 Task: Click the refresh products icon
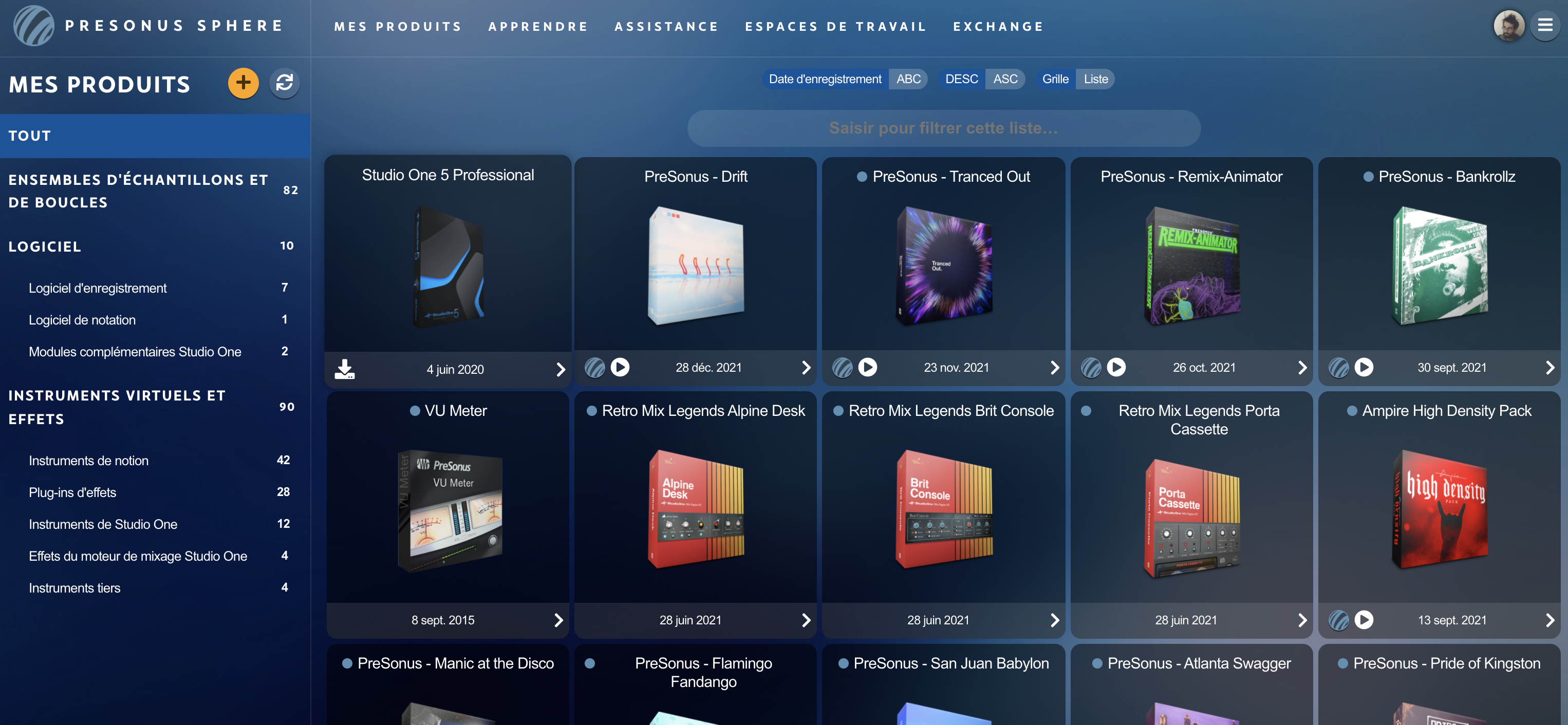[x=284, y=83]
